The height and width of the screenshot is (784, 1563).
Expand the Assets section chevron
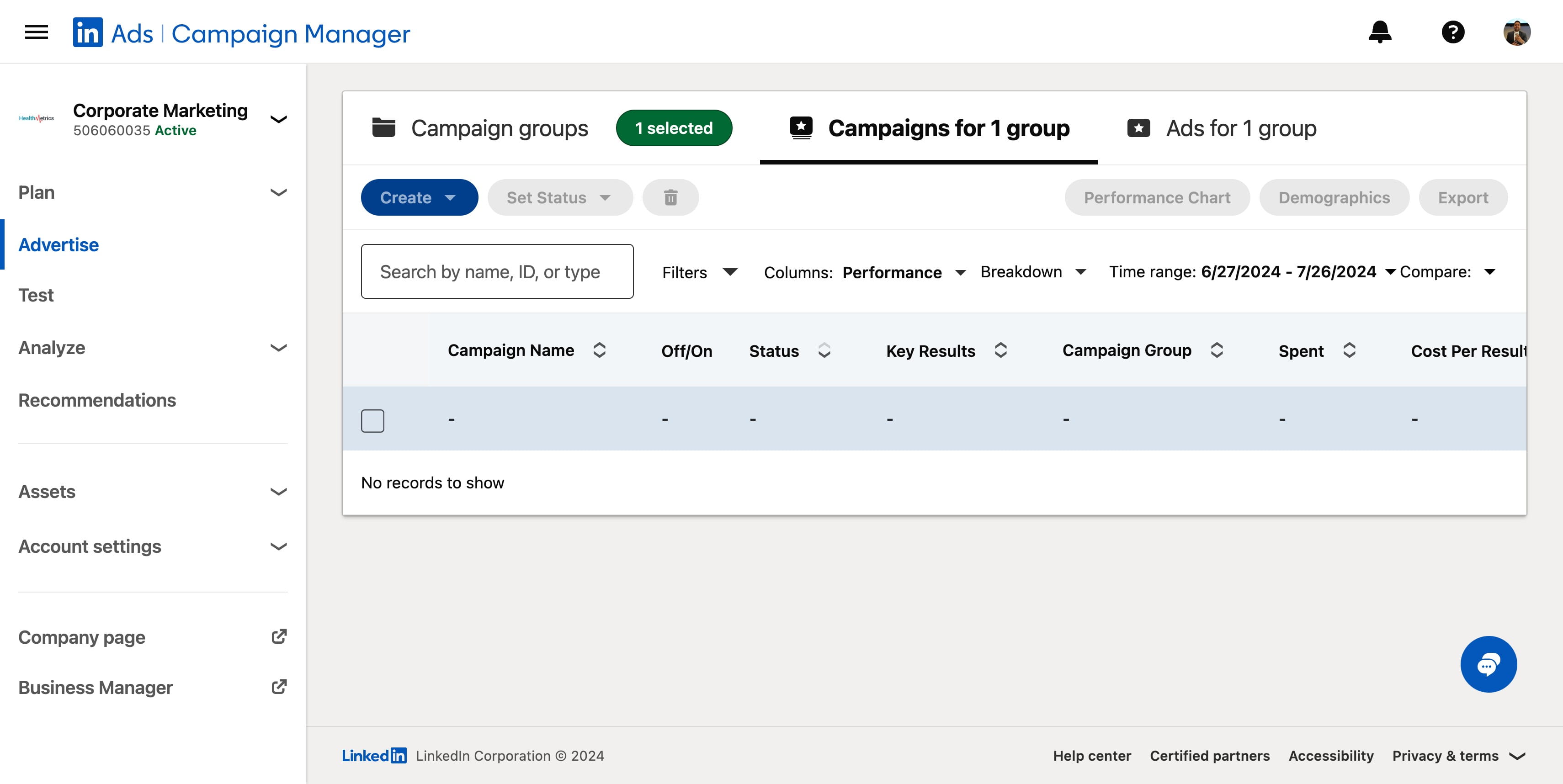pyautogui.click(x=278, y=491)
